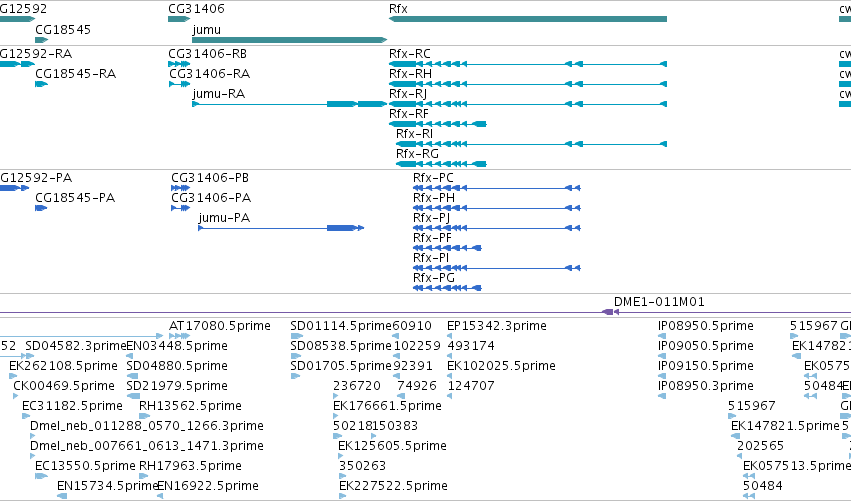The height and width of the screenshot is (501, 851).
Task: Select the Rfx-RC transcript label
Action: tap(410, 54)
